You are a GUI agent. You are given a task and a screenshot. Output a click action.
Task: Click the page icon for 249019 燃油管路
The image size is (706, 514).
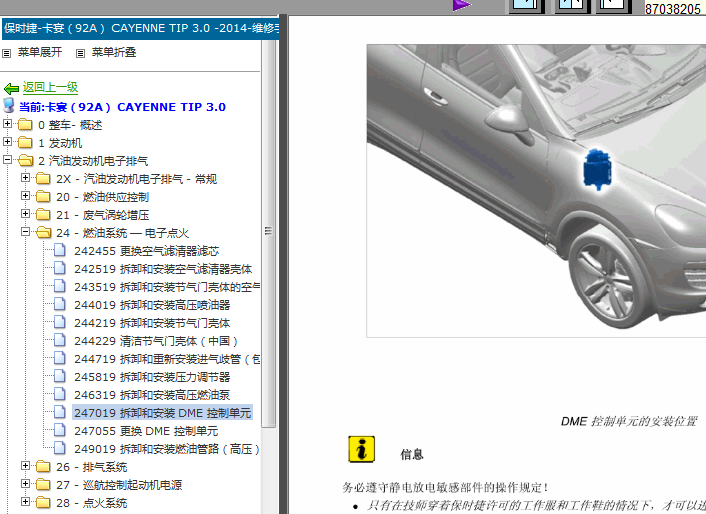point(59,448)
